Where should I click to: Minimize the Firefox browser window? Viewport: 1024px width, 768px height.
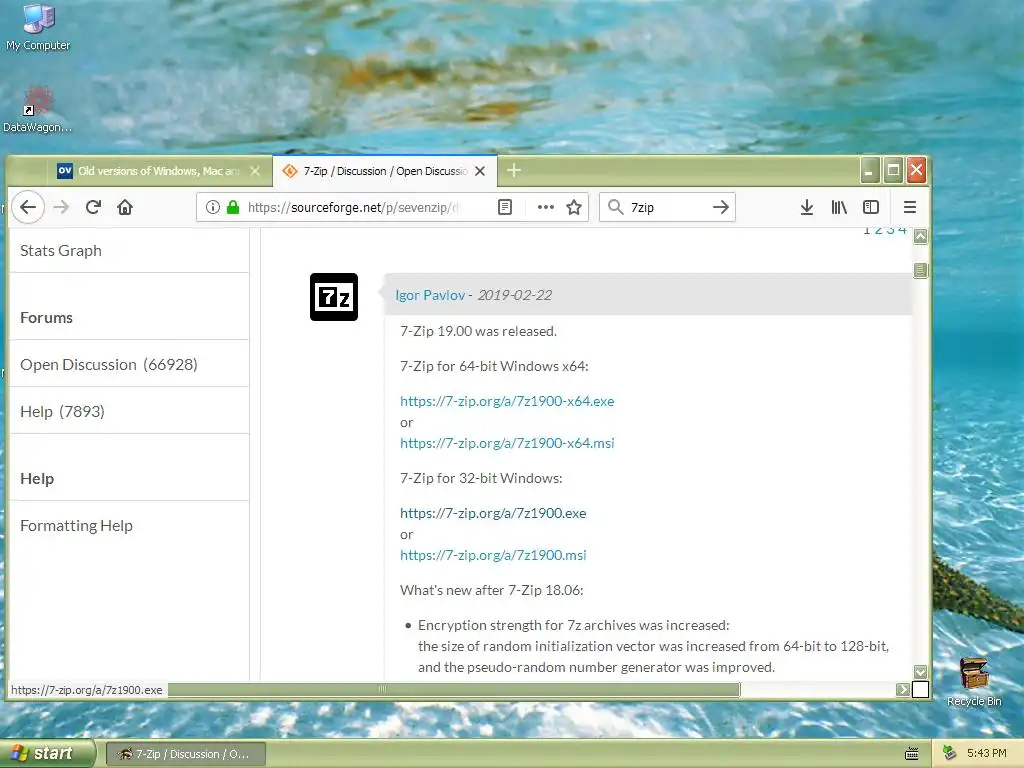[869, 170]
